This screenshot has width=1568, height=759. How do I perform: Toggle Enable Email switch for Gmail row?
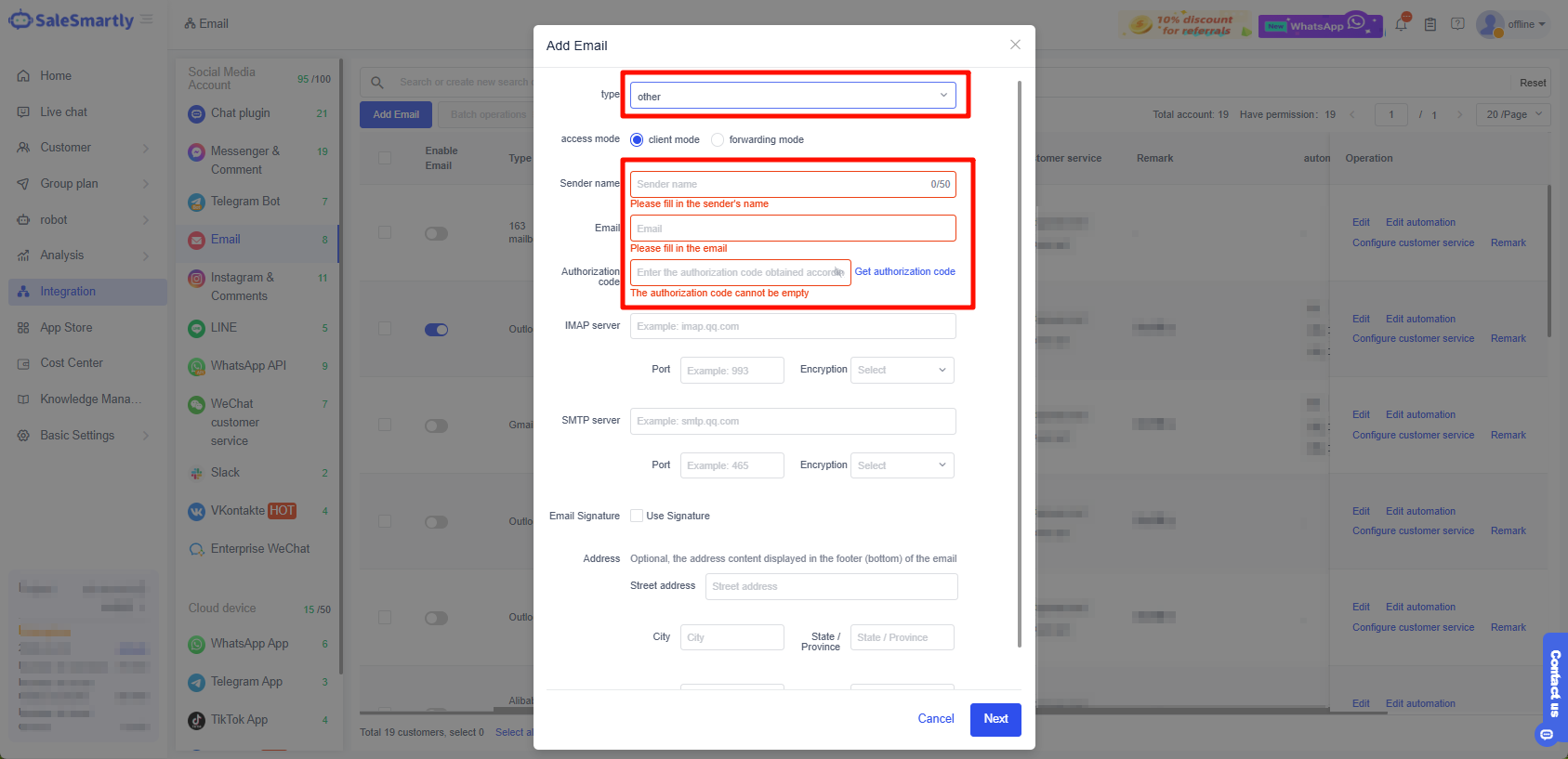pos(436,425)
